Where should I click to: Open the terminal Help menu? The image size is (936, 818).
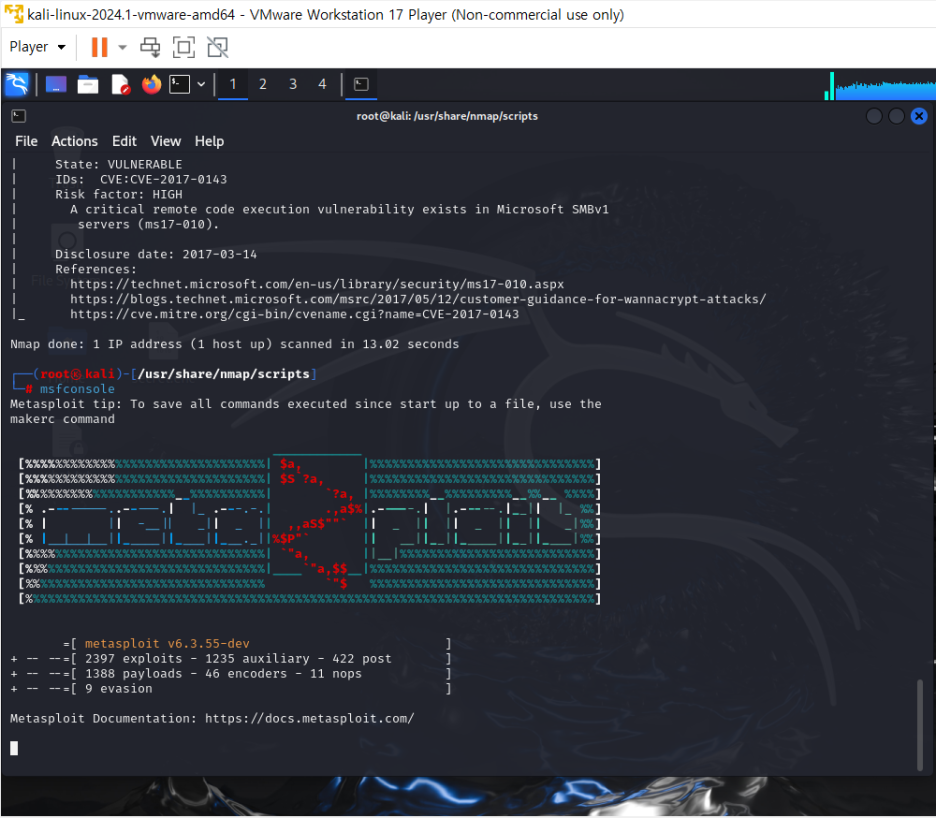[x=209, y=141]
